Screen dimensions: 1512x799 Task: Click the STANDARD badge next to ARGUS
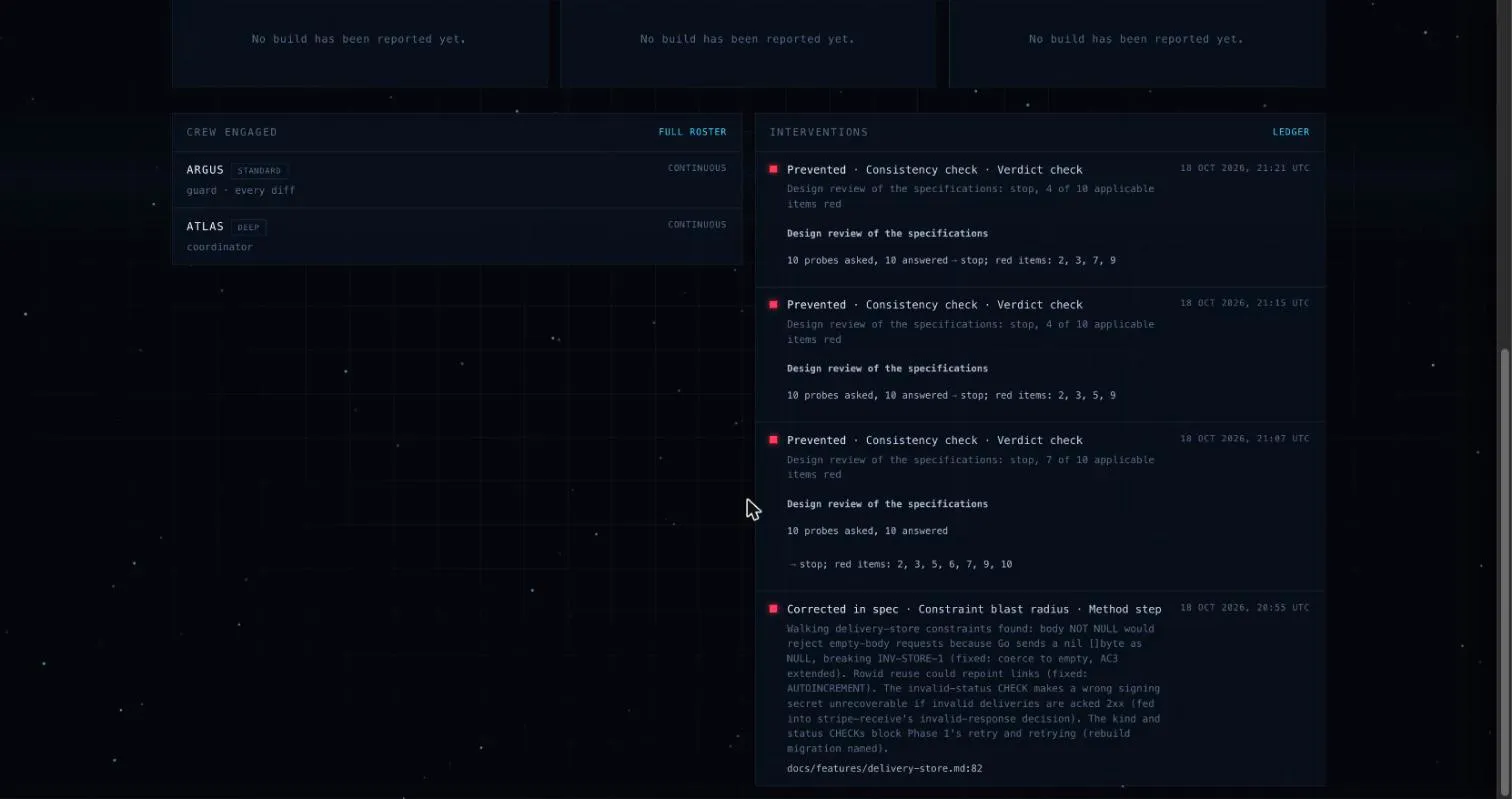(x=259, y=171)
